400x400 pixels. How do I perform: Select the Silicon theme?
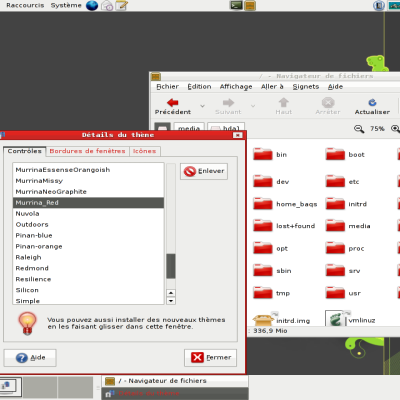pyautogui.click(x=88, y=290)
